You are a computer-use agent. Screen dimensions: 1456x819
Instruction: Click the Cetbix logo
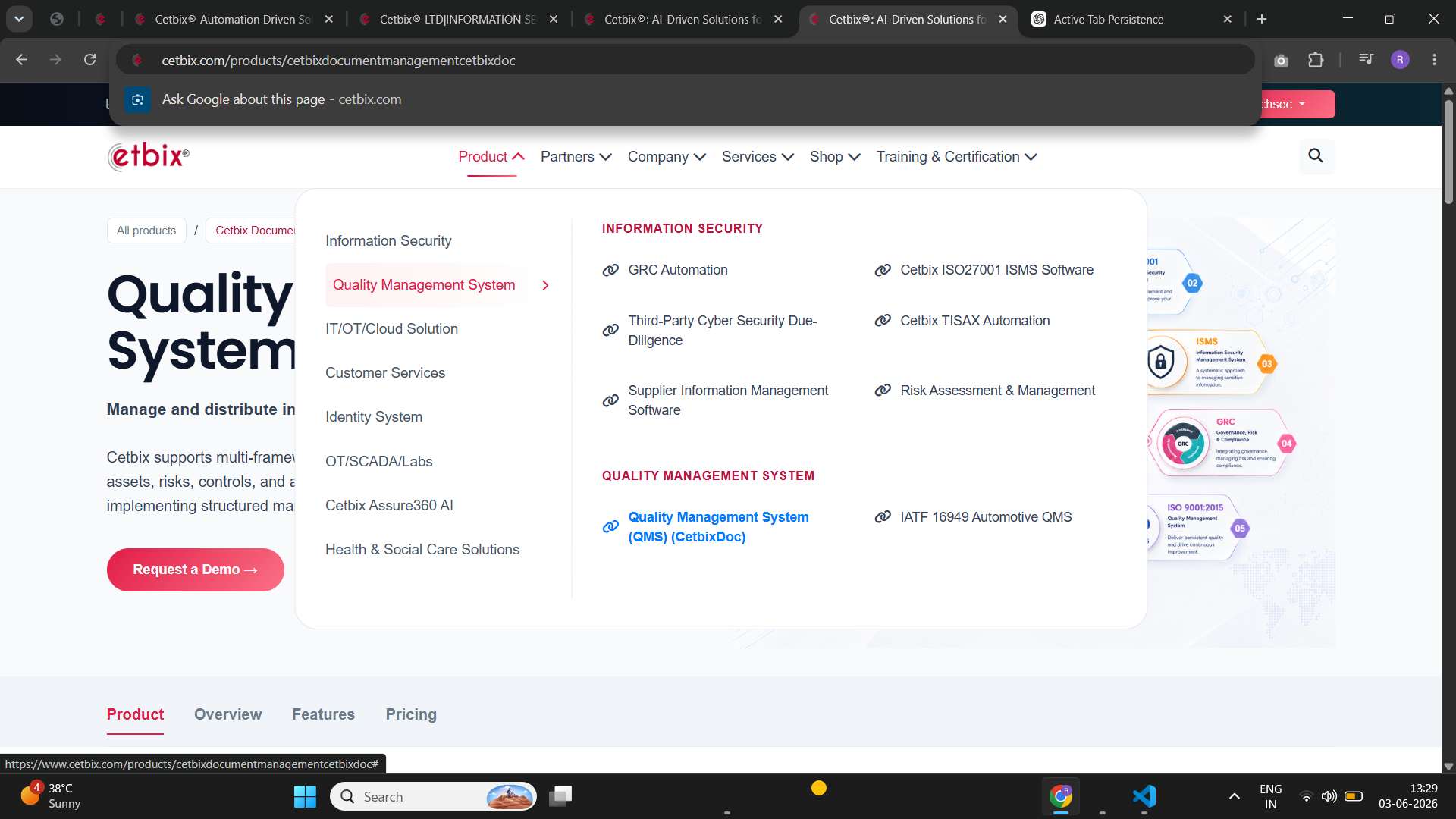[149, 156]
